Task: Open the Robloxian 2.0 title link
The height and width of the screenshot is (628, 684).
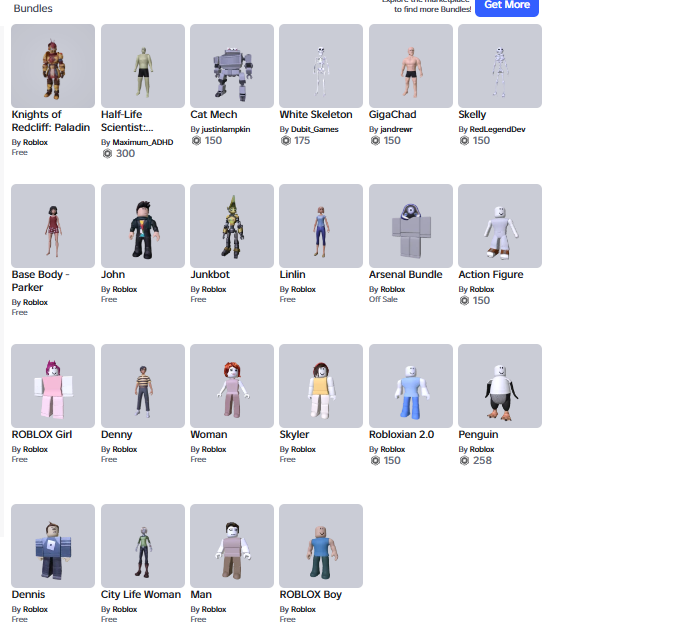Action: pyautogui.click(x=401, y=435)
